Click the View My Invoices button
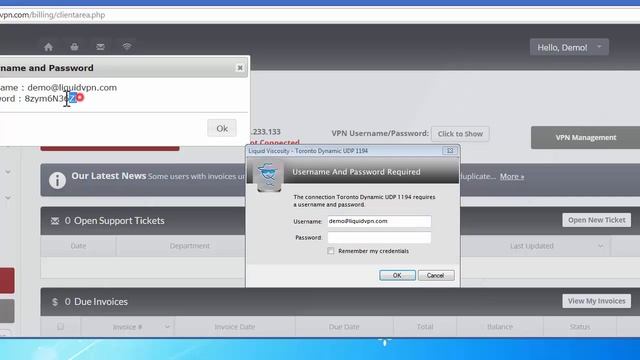The image size is (640, 360). [x=596, y=301]
